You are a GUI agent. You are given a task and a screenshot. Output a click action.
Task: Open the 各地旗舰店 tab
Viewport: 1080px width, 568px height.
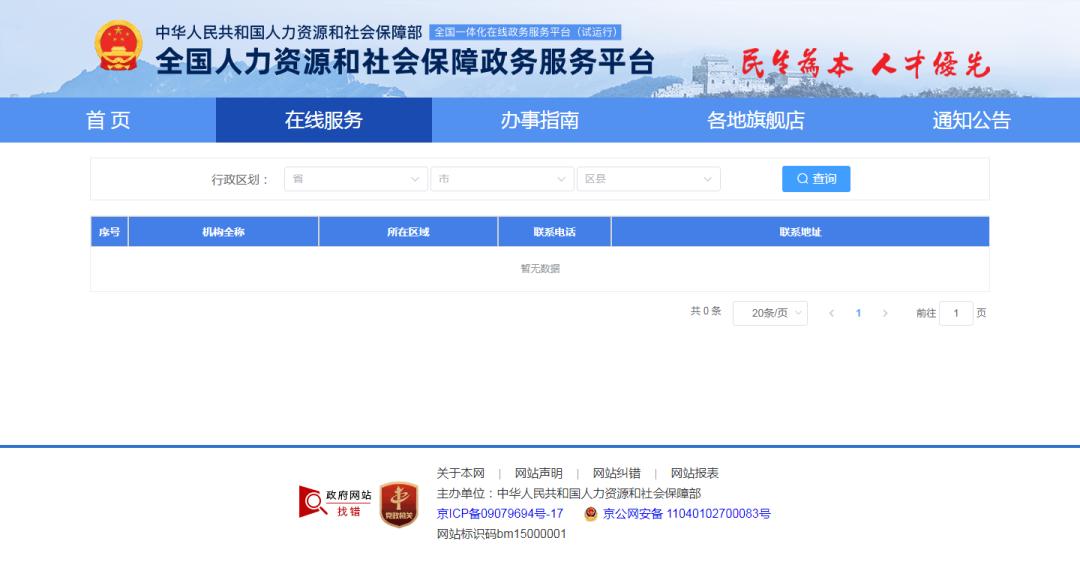pos(756,120)
